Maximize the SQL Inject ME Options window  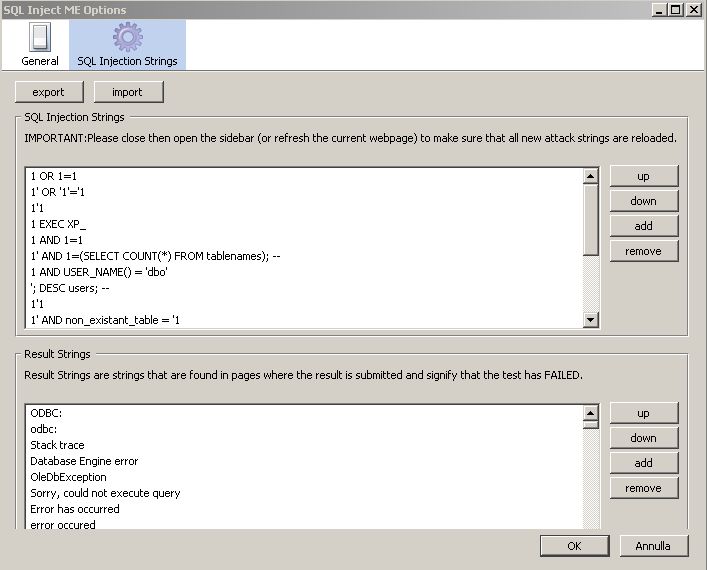point(676,9)
